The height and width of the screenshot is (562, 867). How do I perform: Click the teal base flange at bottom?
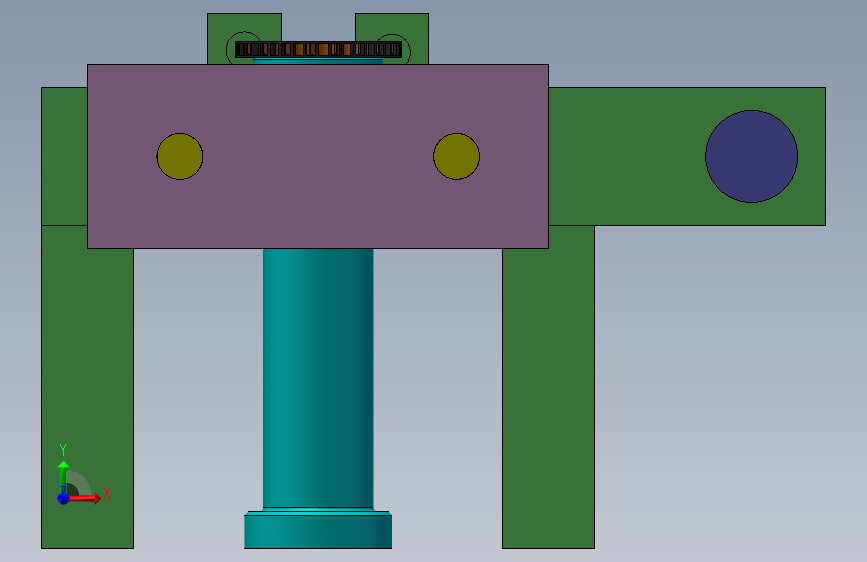318,531
